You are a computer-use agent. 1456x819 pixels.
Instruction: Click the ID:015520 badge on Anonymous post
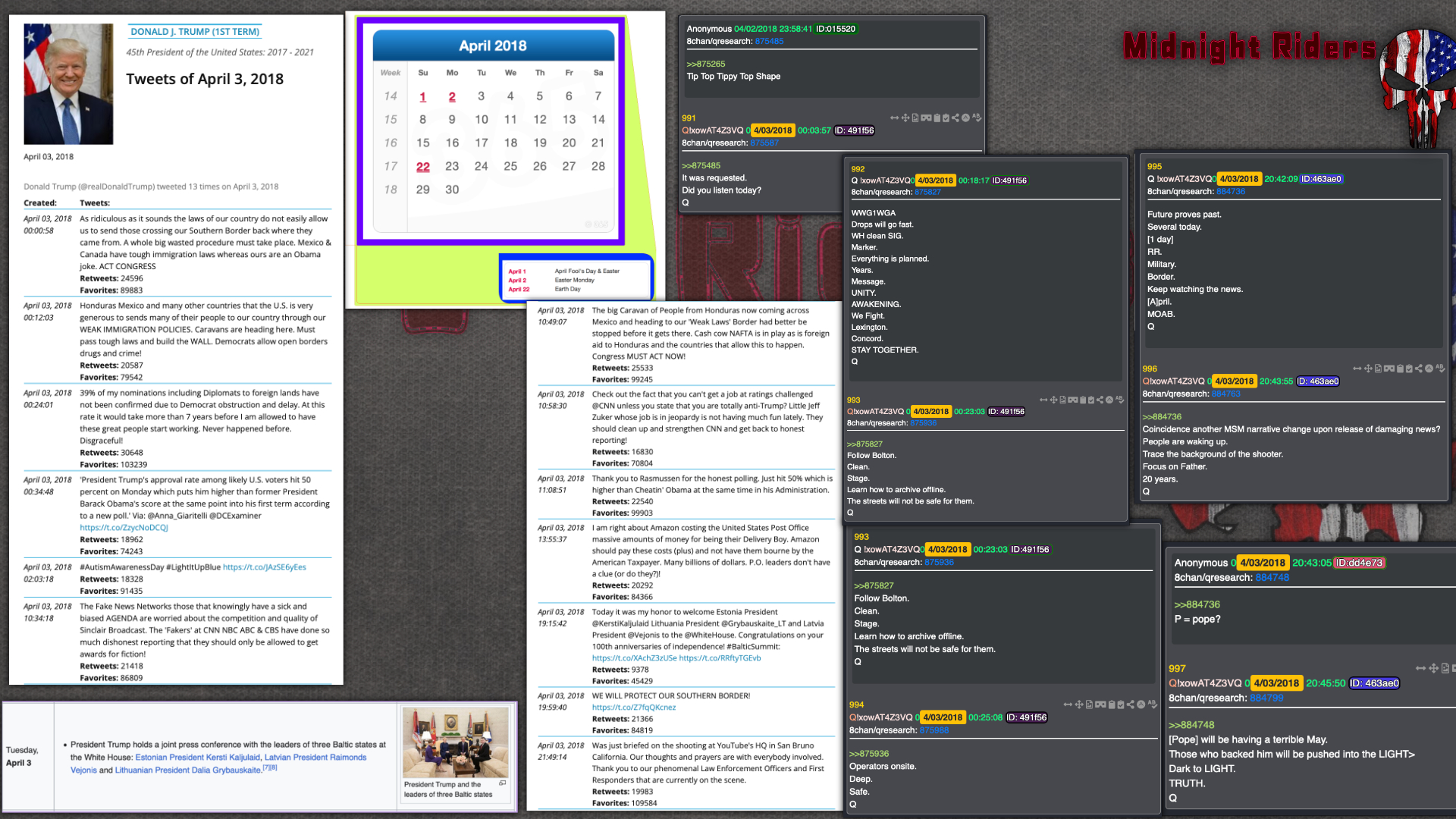pyautogui.click(x=836, y=29)
